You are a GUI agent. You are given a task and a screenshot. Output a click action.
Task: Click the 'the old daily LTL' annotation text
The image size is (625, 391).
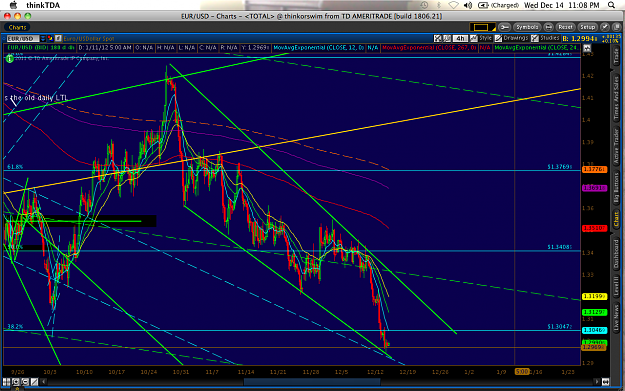click(39, 98)
